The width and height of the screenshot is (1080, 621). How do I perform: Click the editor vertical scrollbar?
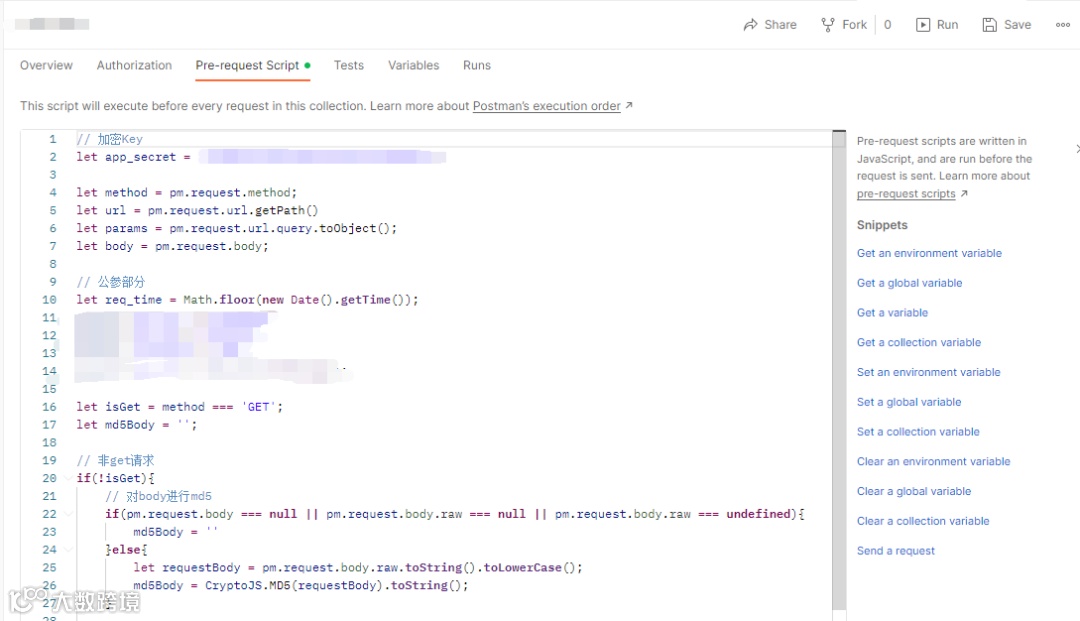pos(839,372)
